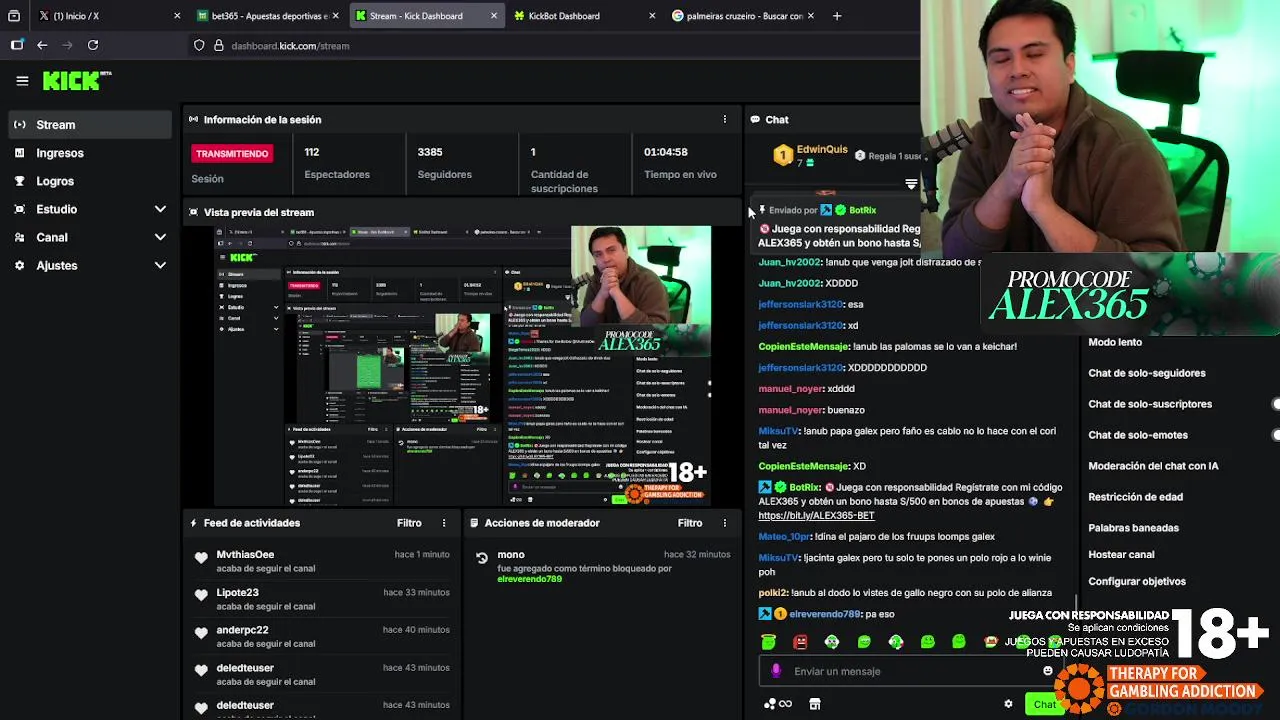This screenshot has height=720, width=1280.
Task: Click the TRANSMITIENDO status badge
Action: 232,154
